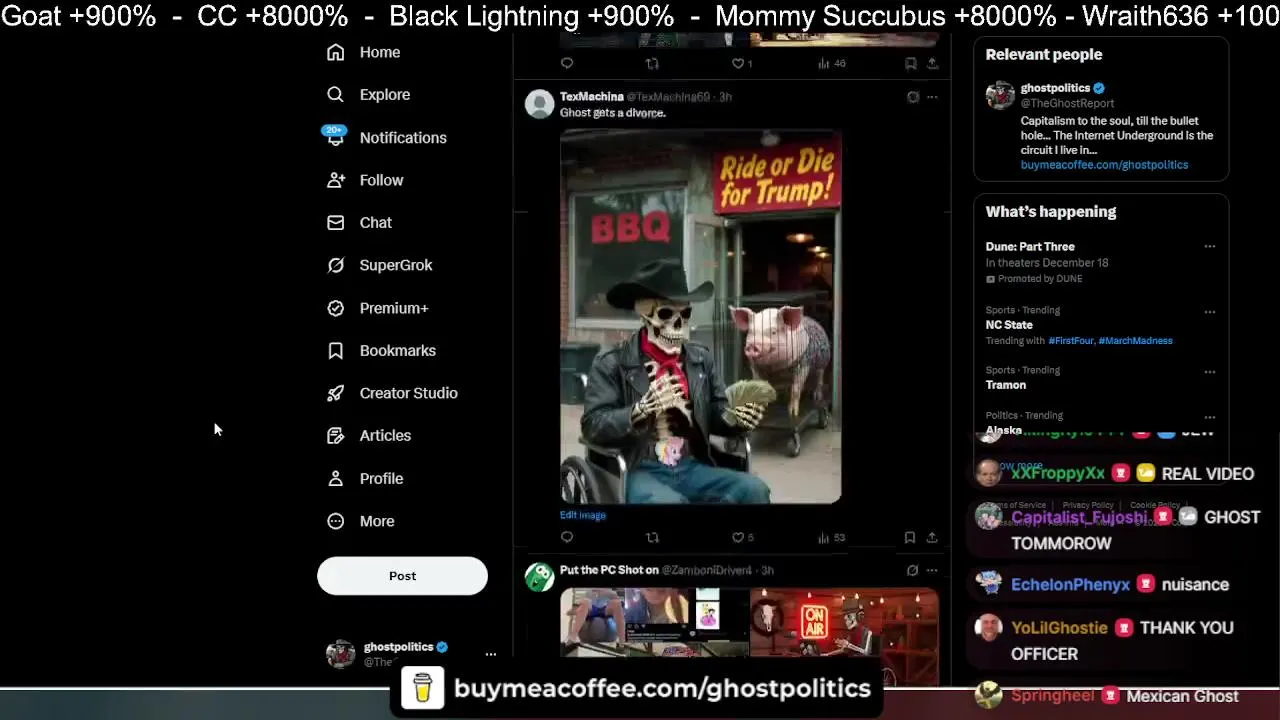
Task: Open options for NC State trend
Action: [1209, 311]
